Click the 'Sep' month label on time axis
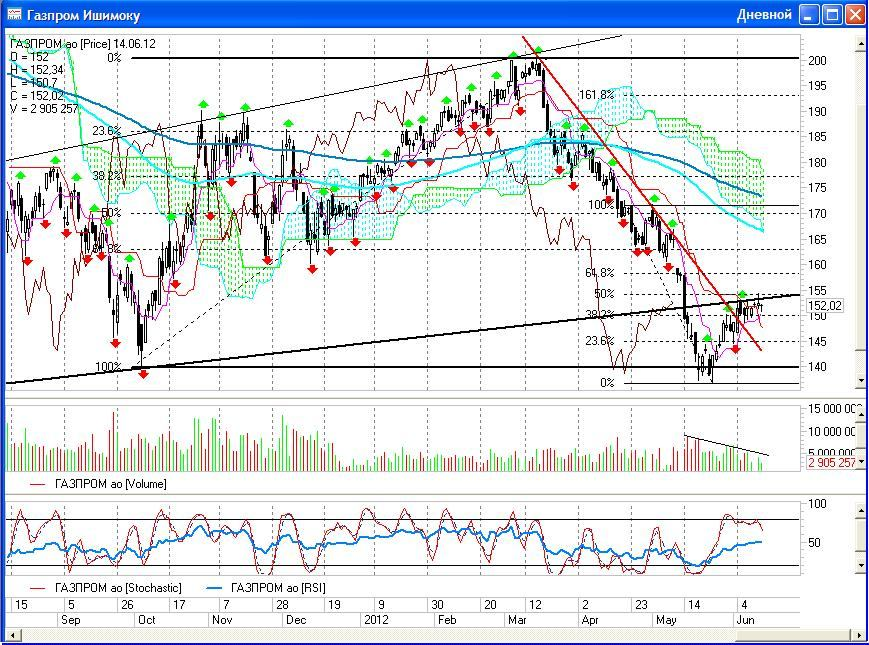Viewport: 869px width, 645px height. click(x=70, y=620)
